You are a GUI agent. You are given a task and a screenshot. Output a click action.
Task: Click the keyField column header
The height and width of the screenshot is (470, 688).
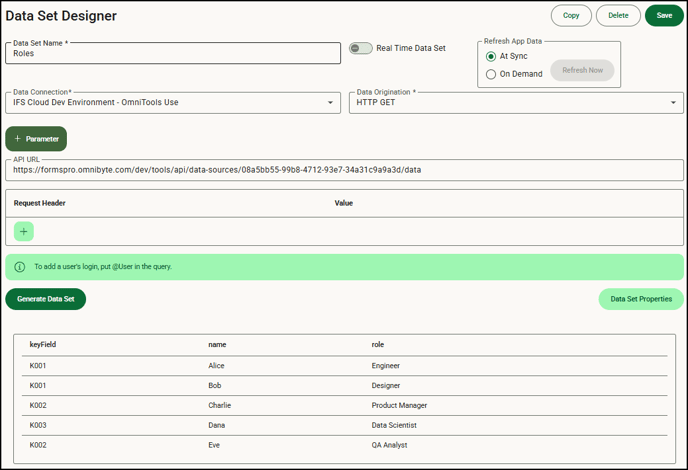coord(43,344)
